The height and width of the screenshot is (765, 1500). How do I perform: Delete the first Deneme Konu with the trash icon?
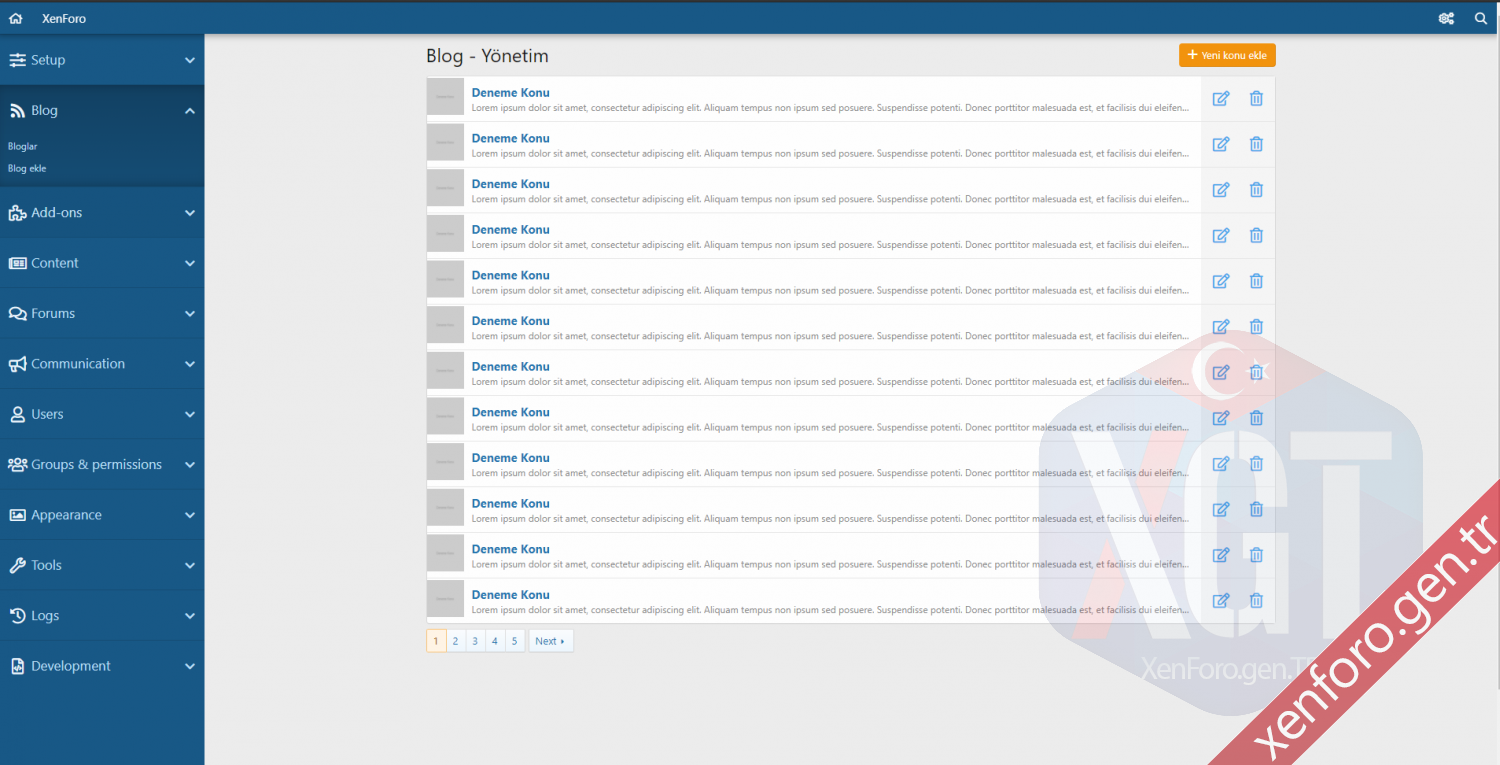coord(1256,98)
